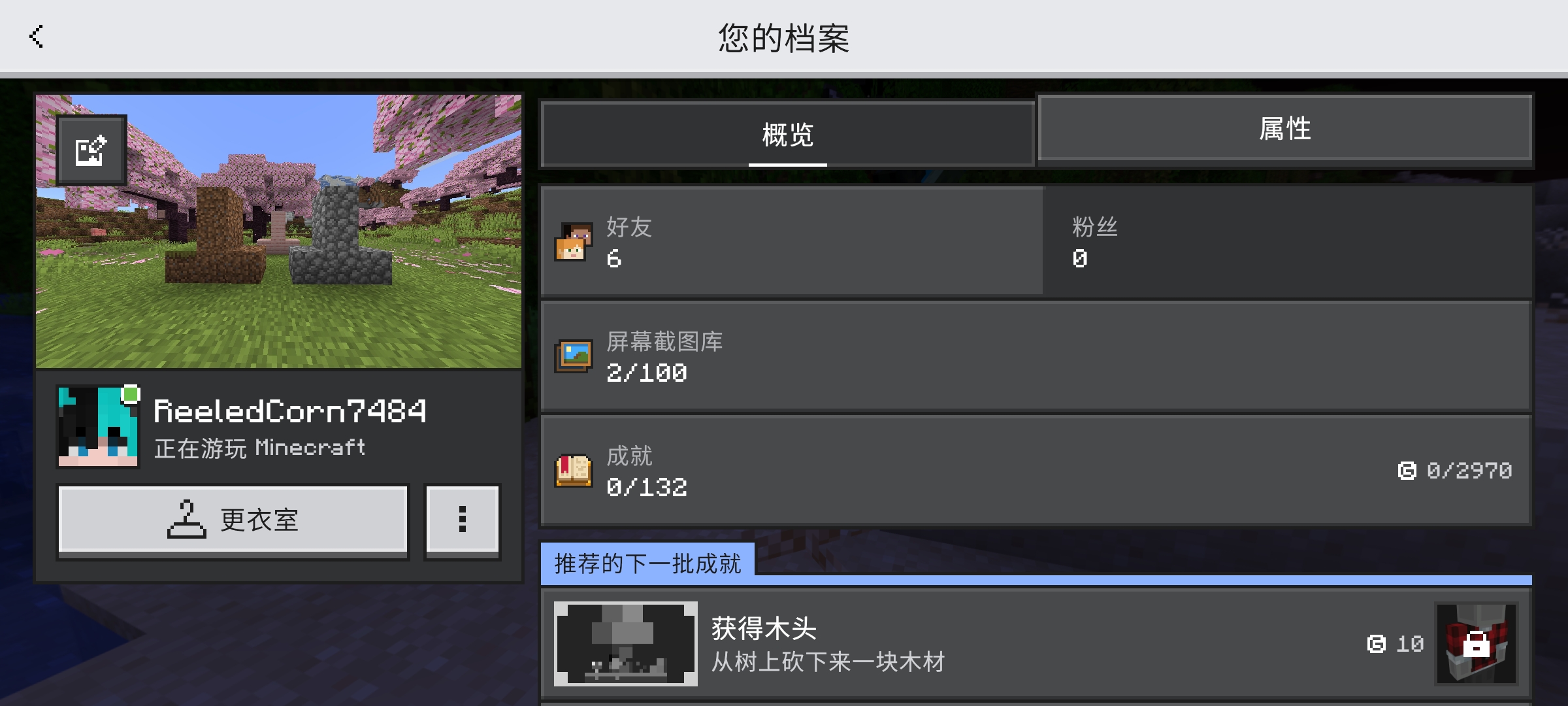Open screenshot gallery picture icon
Viewport: 1568px width, 706px height.
(x=574, y=356)
